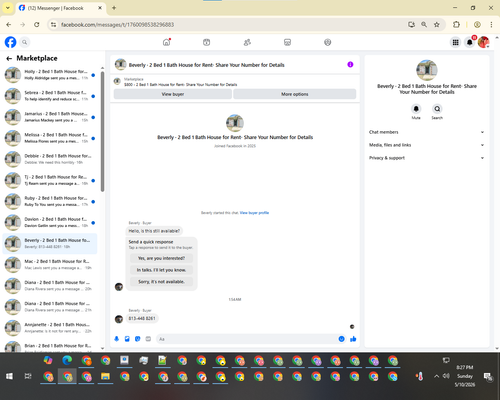The height and width of the screenshot is (400, 500).
Task: Open the Ruby conversation
Action: coord(50,201)
